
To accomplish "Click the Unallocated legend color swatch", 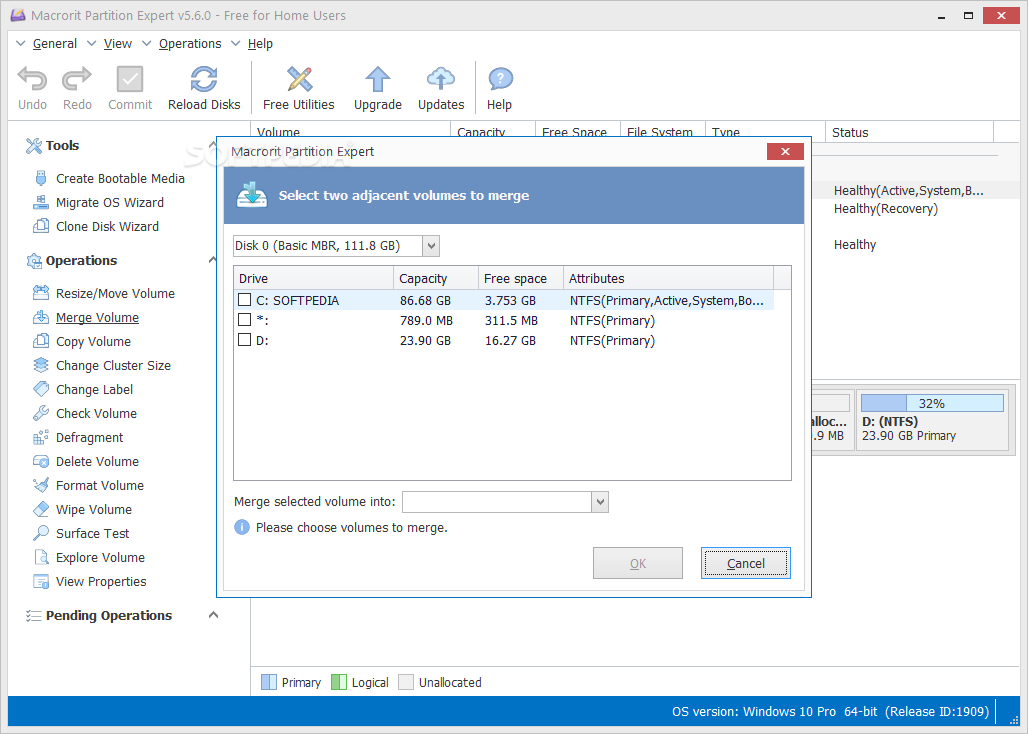I will 406,682.
